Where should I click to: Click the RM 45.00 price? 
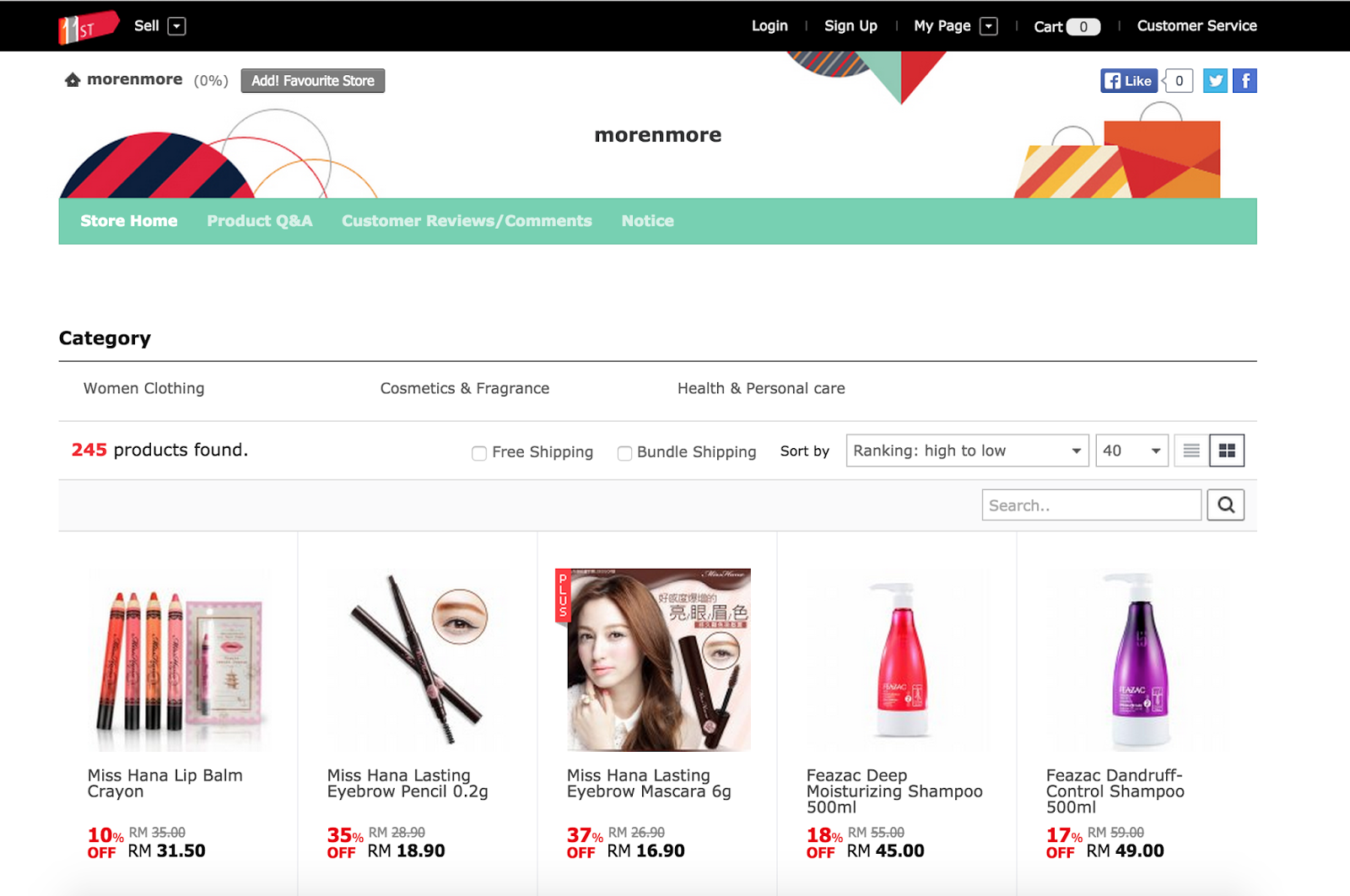[x=886, y=851]
